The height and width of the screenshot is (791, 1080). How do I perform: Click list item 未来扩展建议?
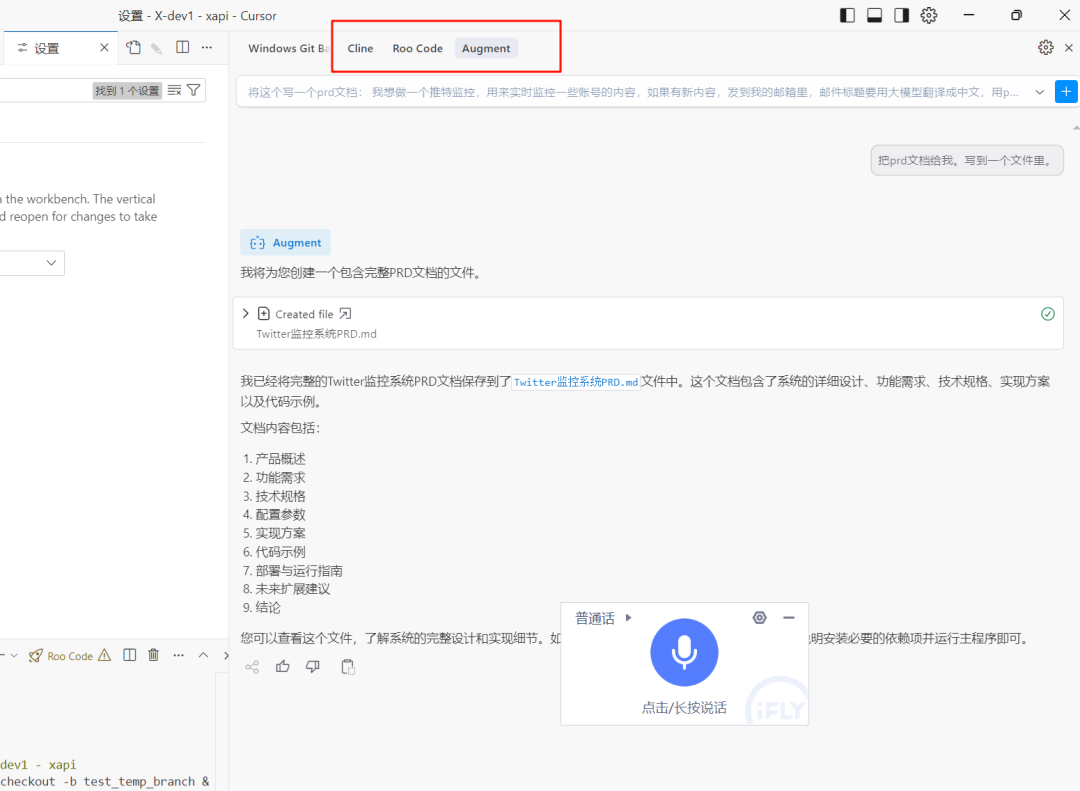coord(293,589)
